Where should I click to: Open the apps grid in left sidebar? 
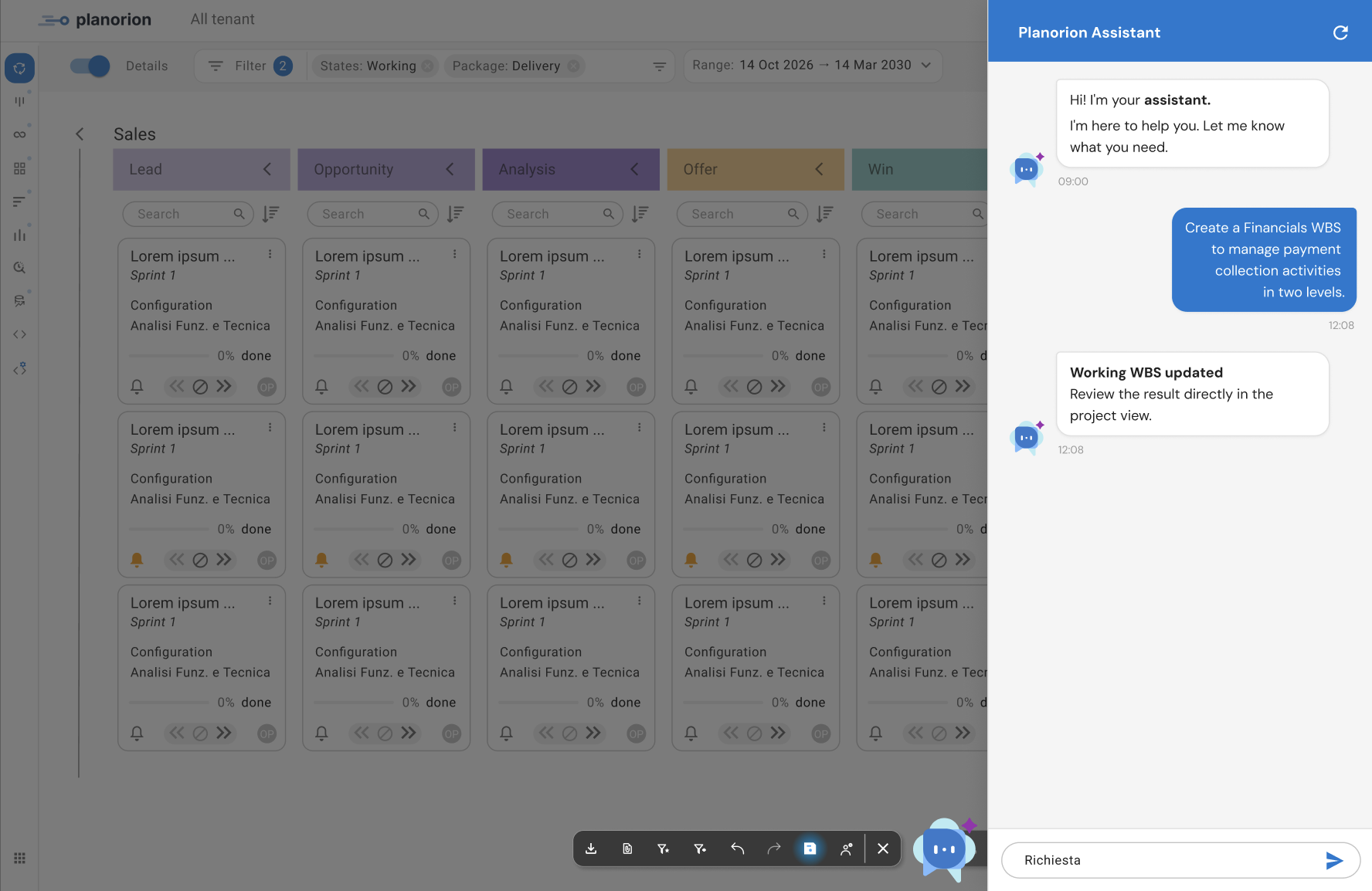click(19, 859)
